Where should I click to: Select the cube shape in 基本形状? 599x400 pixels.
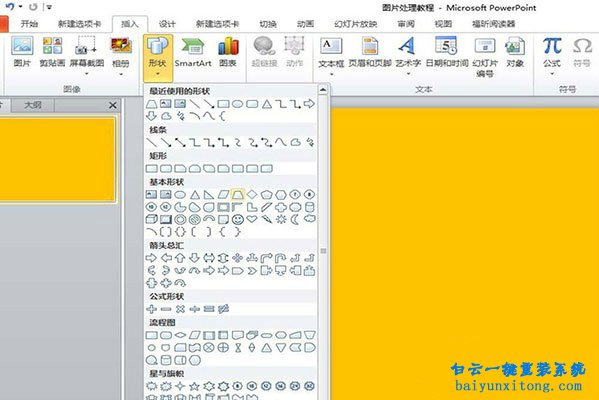(152, 219)
